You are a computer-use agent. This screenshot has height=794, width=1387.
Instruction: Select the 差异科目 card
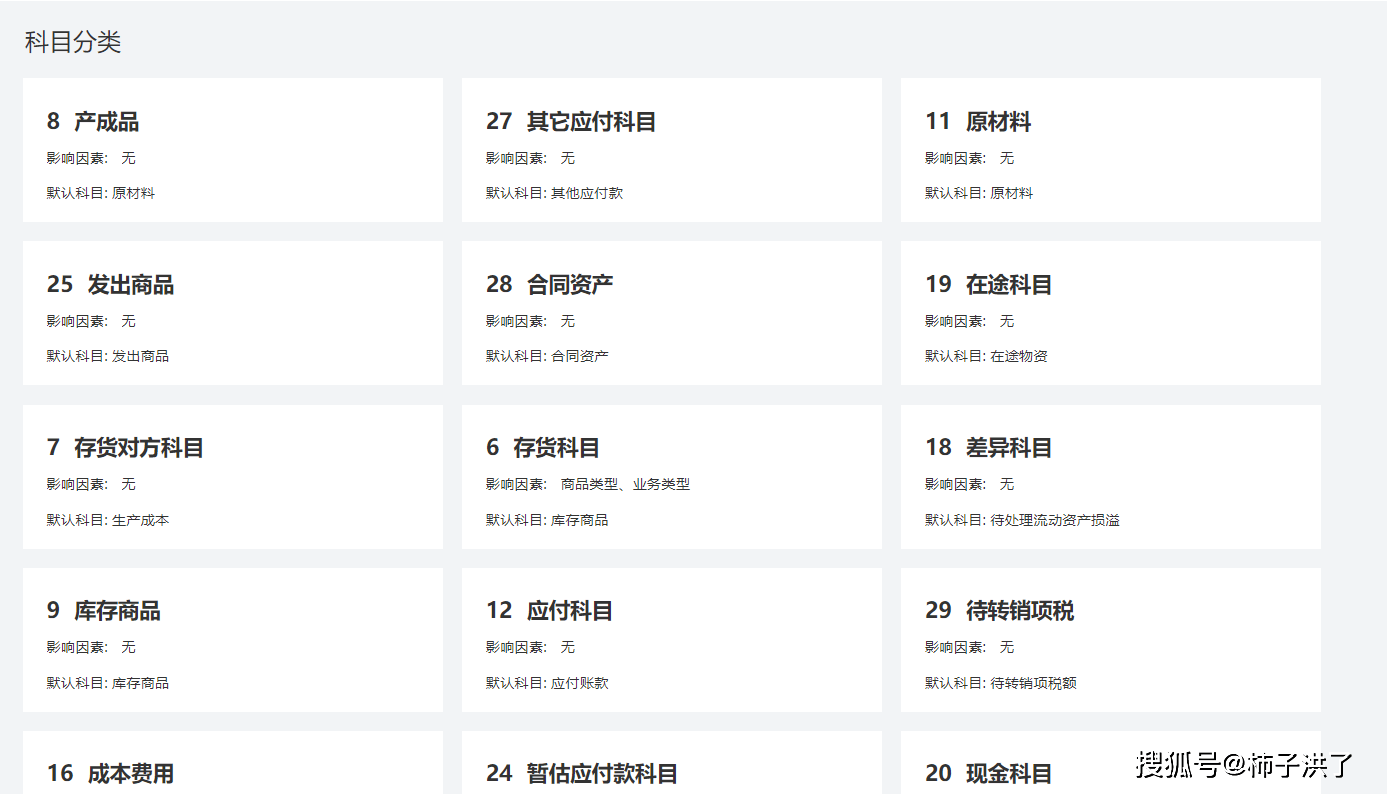1110,477
